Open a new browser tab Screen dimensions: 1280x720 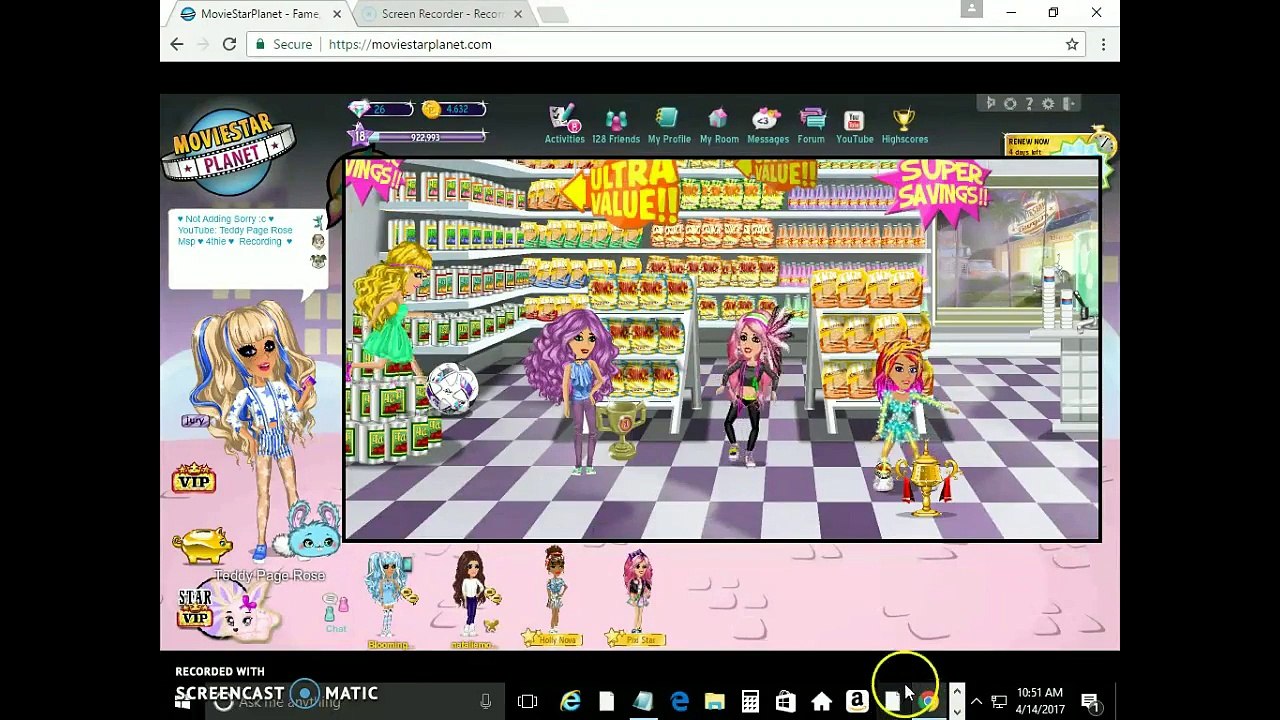point(552,14)
